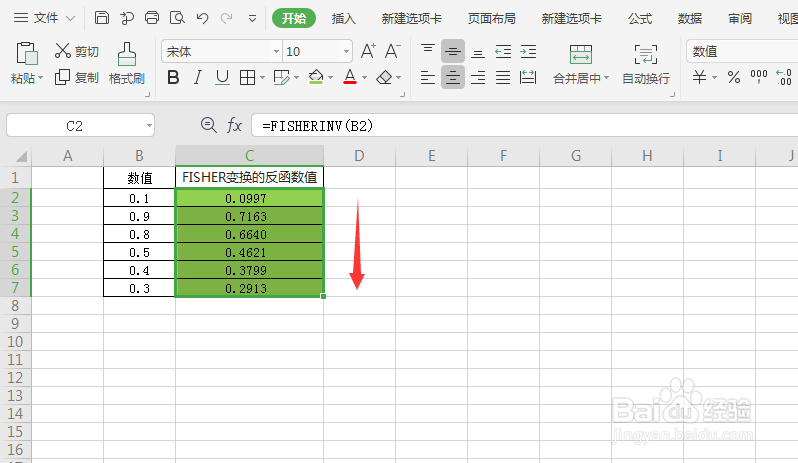Click the Paste clipboard icon
Screen dimensions: 798x463
tap(27, 54)
